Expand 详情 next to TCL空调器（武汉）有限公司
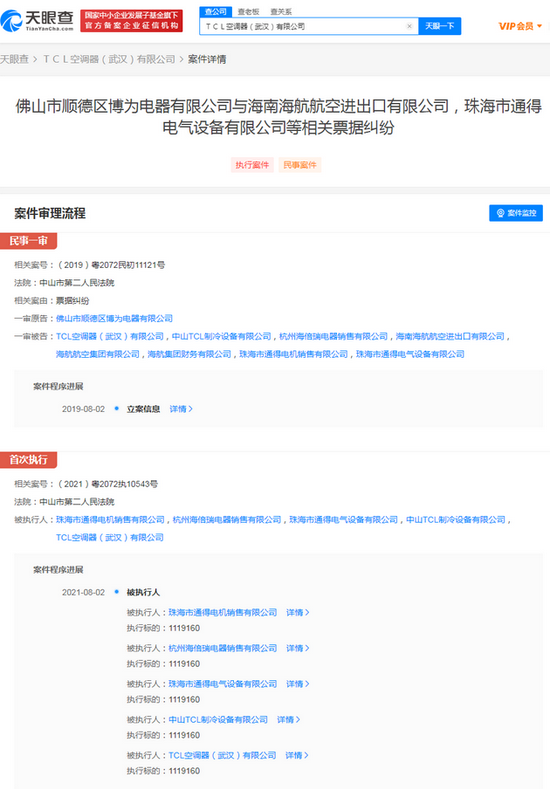The height and width of the screenshot is (789, 550). [x=297, y=755]
